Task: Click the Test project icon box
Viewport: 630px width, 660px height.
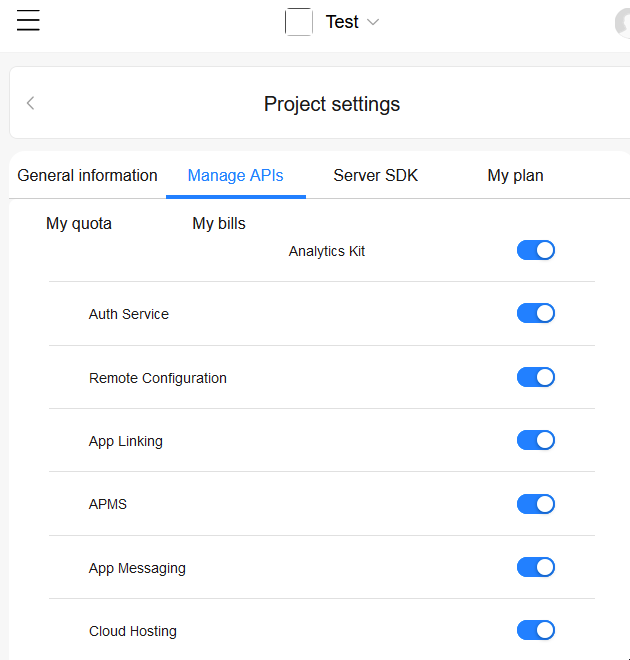Action: 299,22
